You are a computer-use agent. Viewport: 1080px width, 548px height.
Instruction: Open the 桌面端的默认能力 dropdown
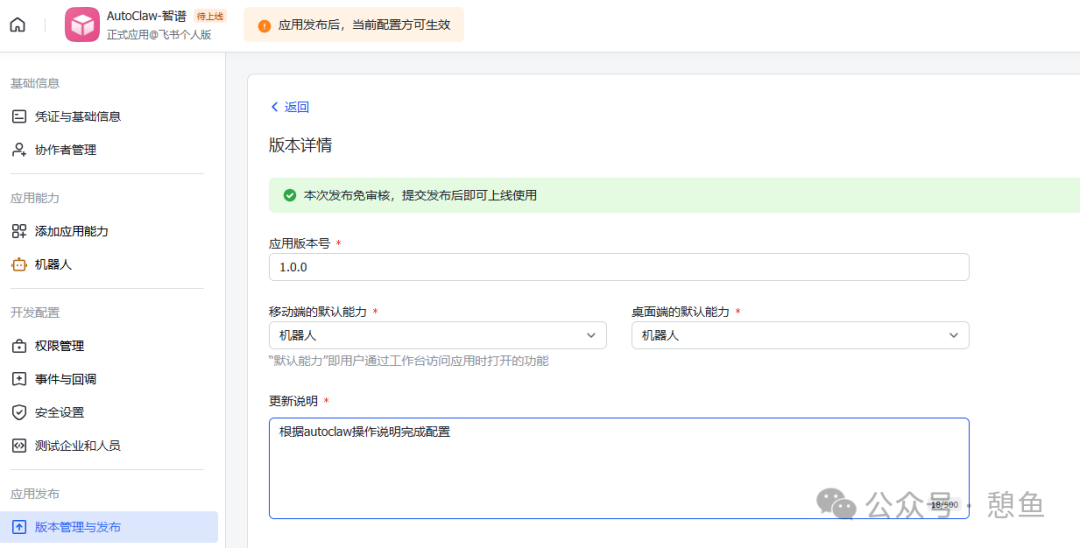click(x=800, y=335)
